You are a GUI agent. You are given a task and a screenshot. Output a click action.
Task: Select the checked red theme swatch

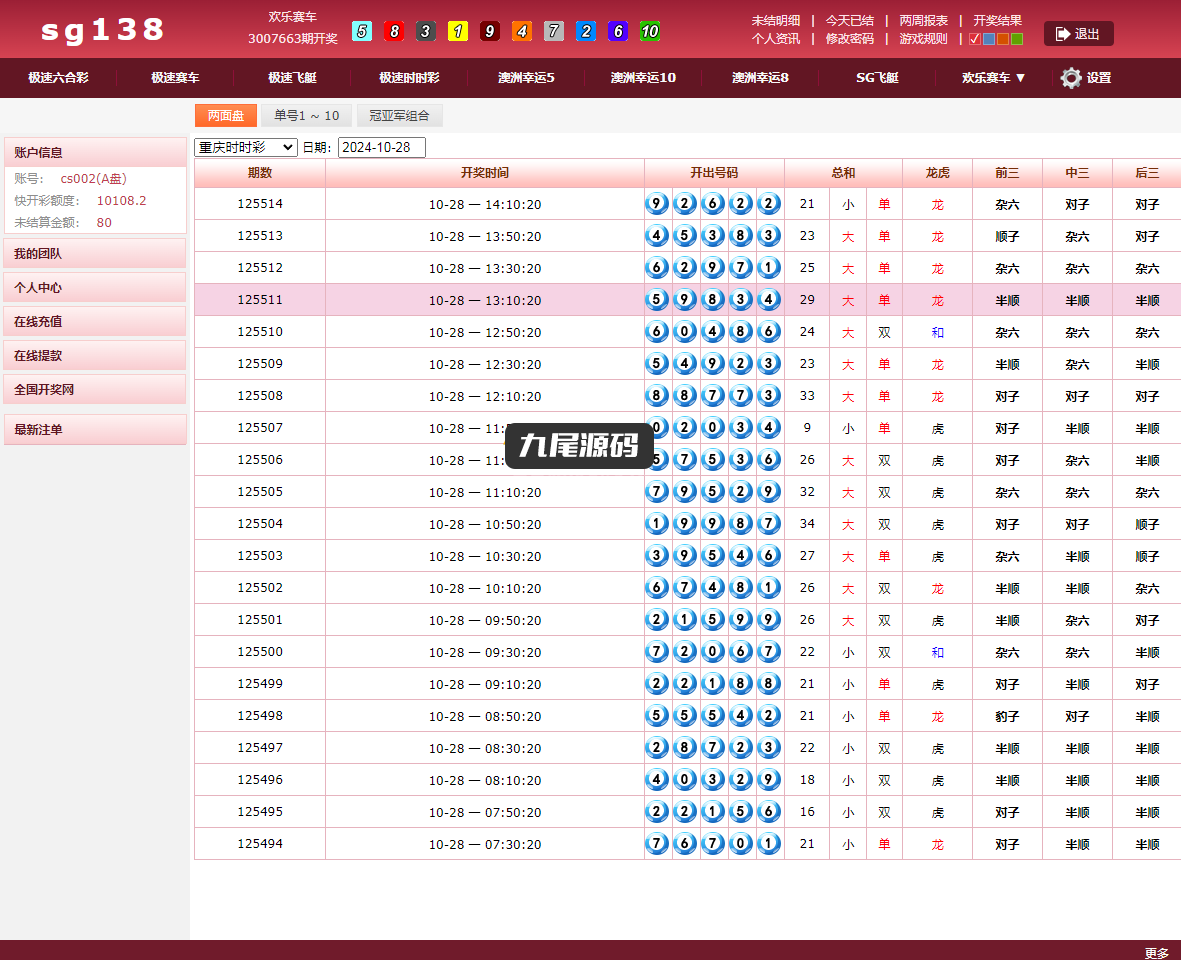tap(975, 39)
